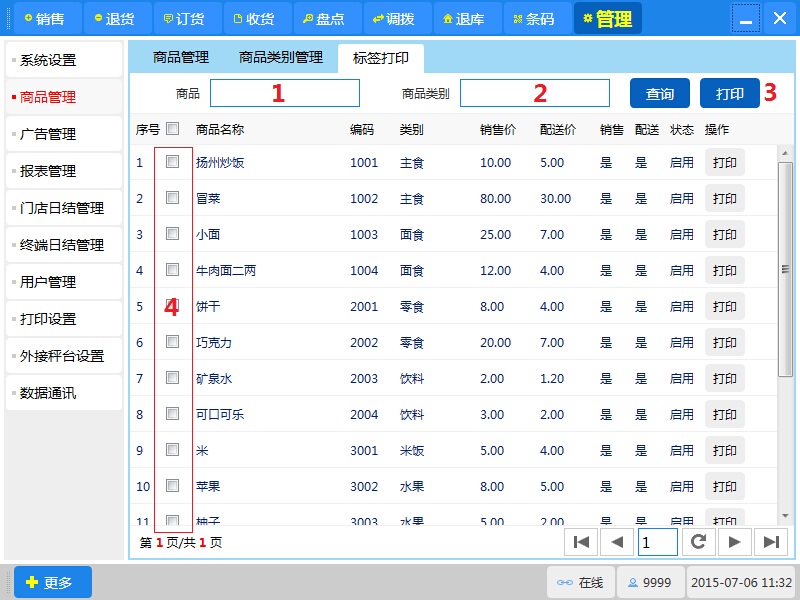This screenshot has height=600, width=800.
Task: Click the table vertical scrollbar thumb
Action: pos(785,269)
